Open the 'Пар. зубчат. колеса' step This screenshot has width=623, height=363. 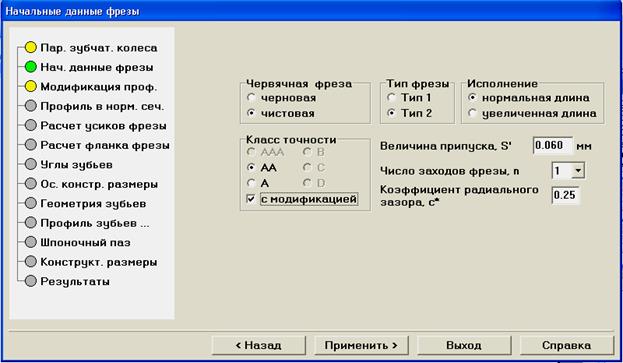coord(91,48)
